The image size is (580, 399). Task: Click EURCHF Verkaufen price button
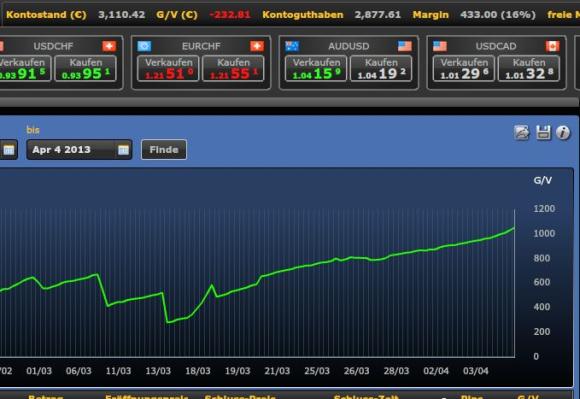pyautogui.click(x=168, y=68)
